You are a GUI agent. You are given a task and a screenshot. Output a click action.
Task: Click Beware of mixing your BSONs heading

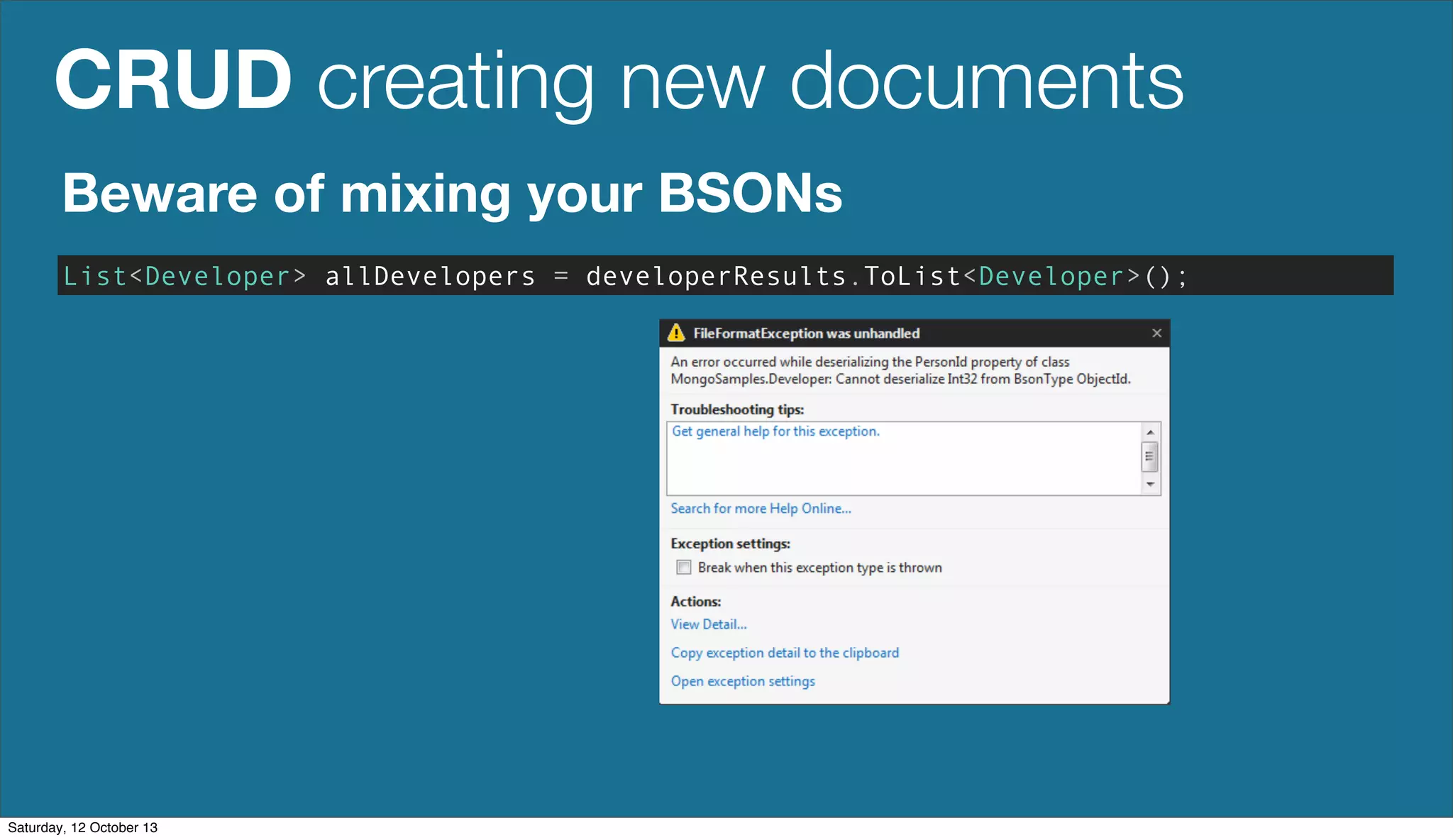(452, 193)
